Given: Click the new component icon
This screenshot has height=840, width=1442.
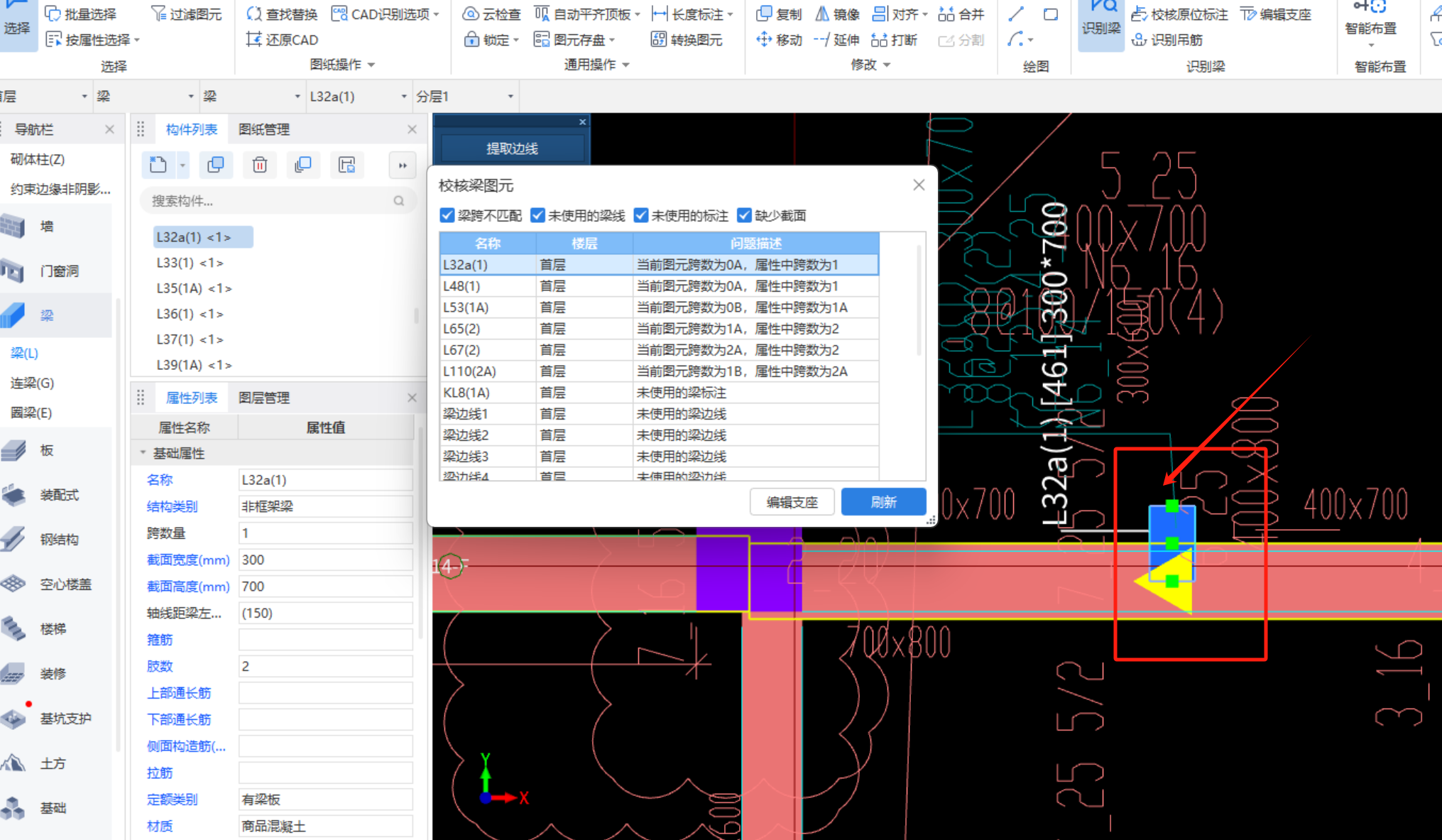Looking at the screenshot, I should [158, 165].
